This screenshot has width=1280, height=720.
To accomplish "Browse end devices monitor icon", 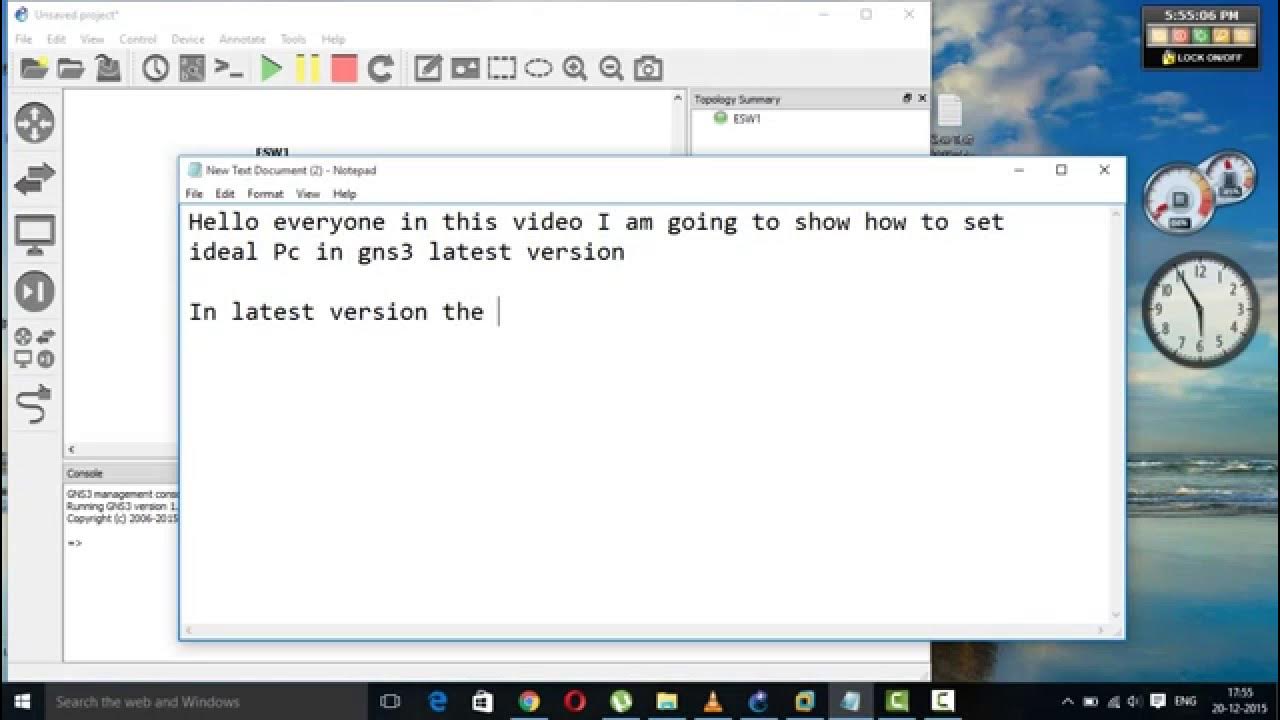I will pos(35,236).
